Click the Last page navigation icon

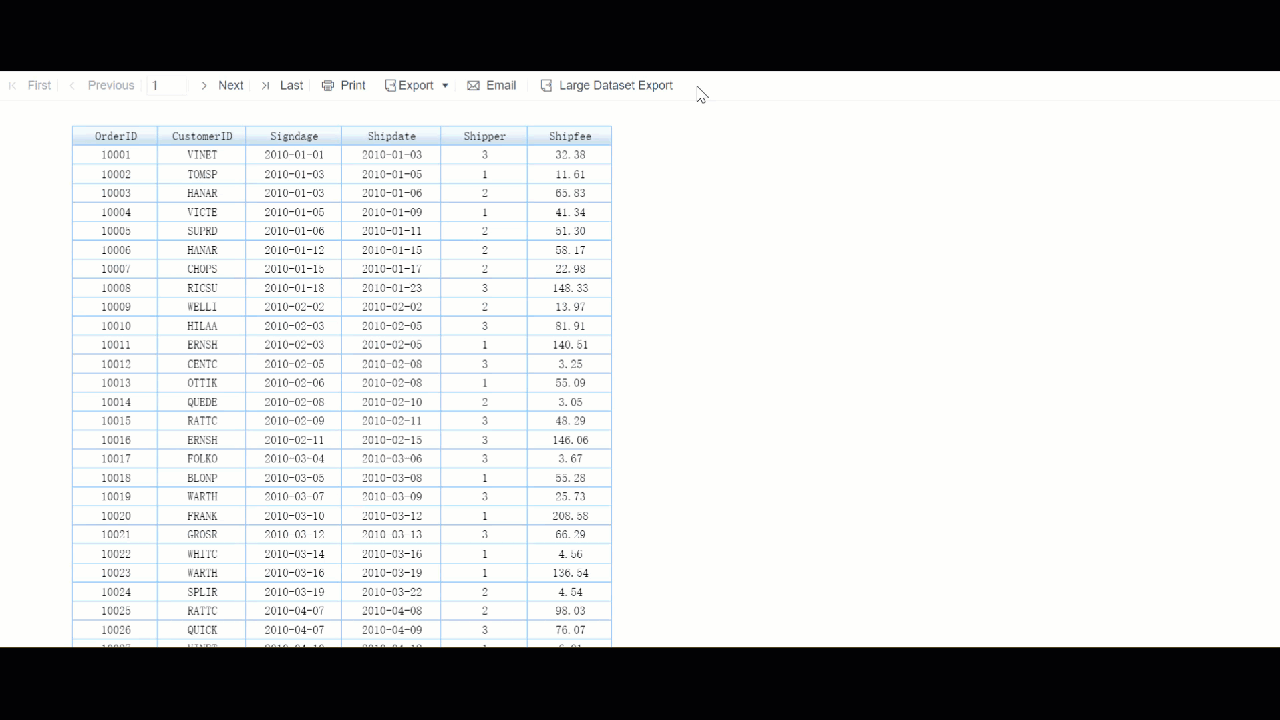pyautogui.click(x=264, y=85)
